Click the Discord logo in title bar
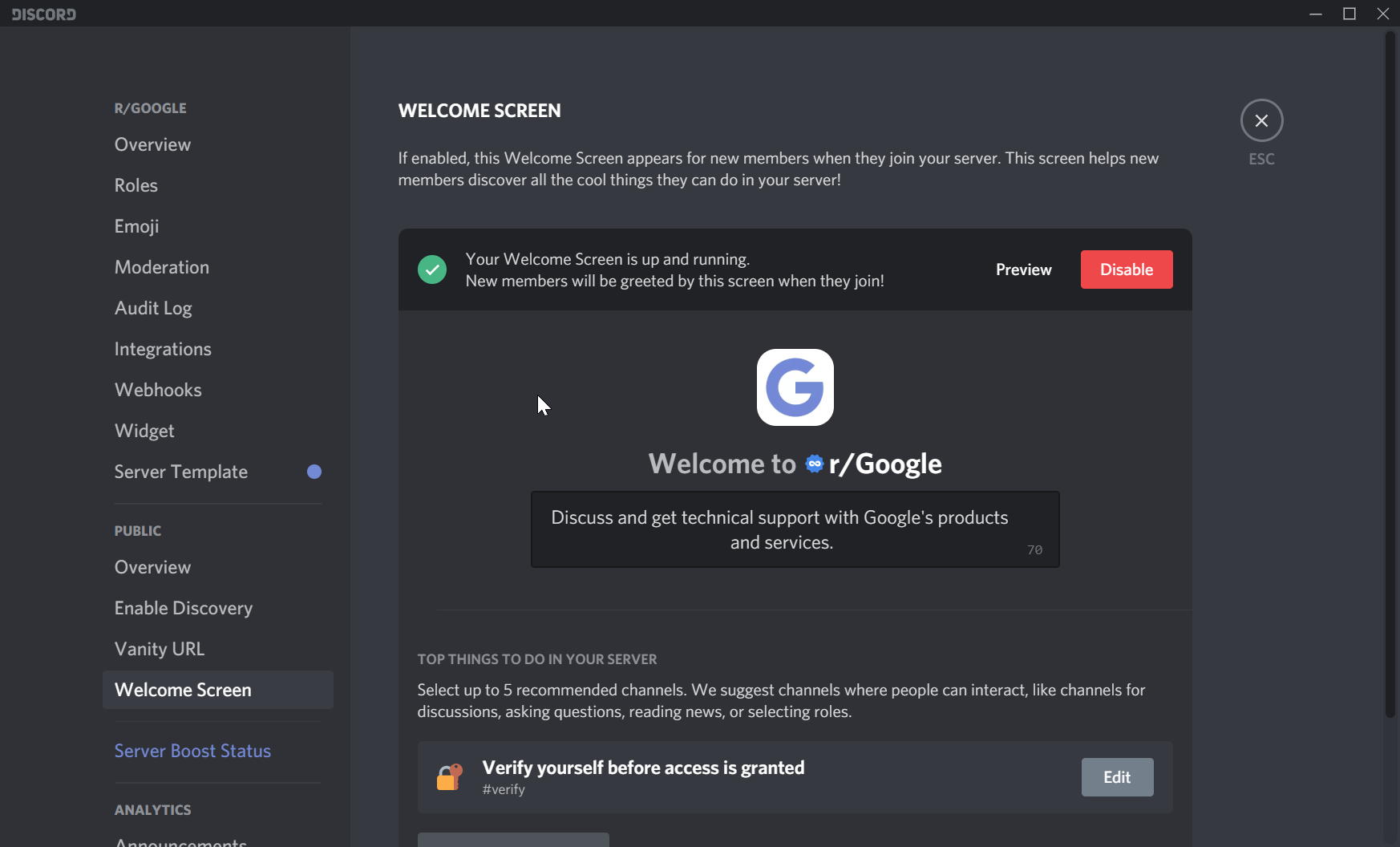Viewport: 1400px width, 847px height. 44,14
